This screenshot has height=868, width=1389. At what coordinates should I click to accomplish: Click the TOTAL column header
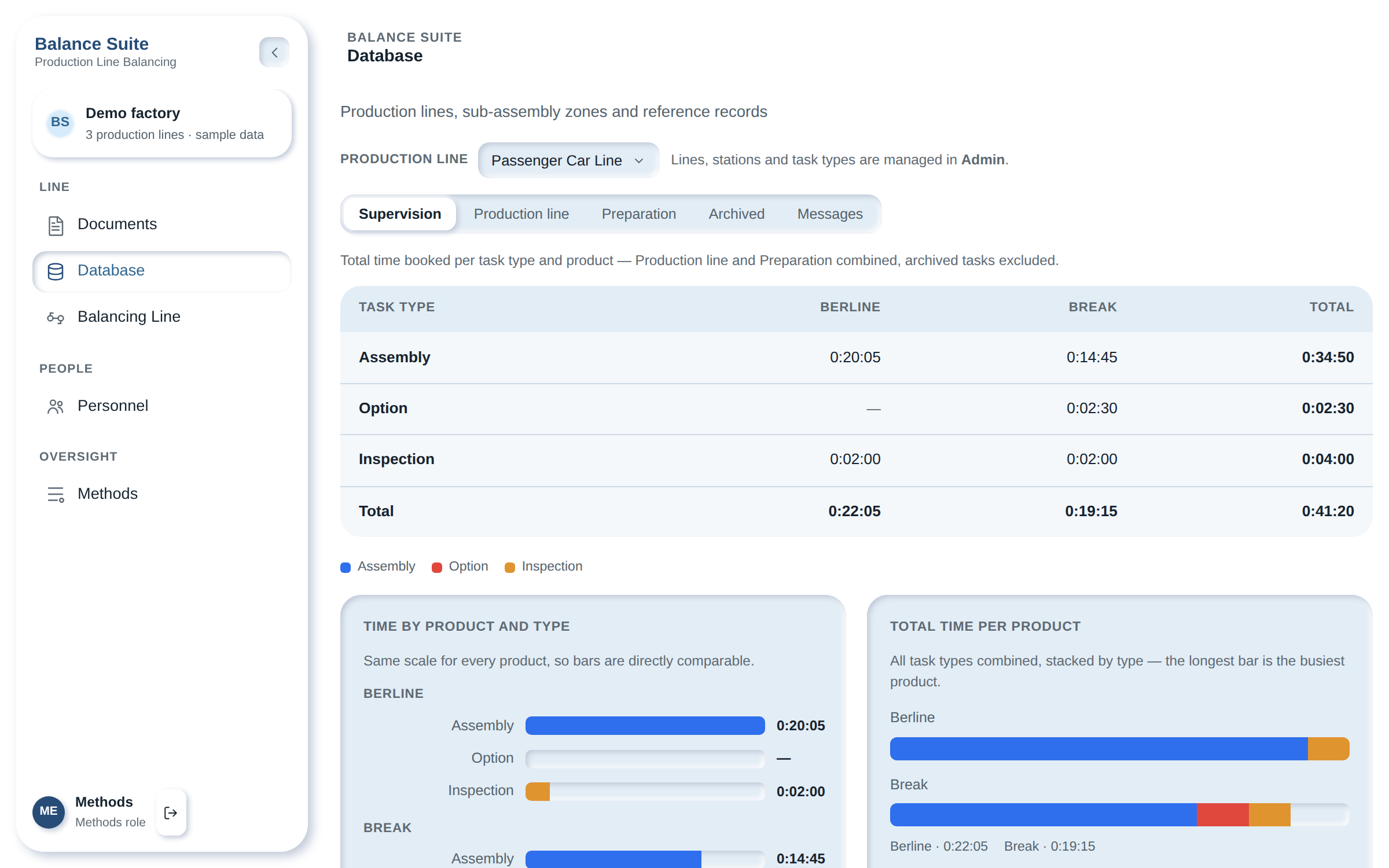pyautogui.click(x=1331, y=307)
